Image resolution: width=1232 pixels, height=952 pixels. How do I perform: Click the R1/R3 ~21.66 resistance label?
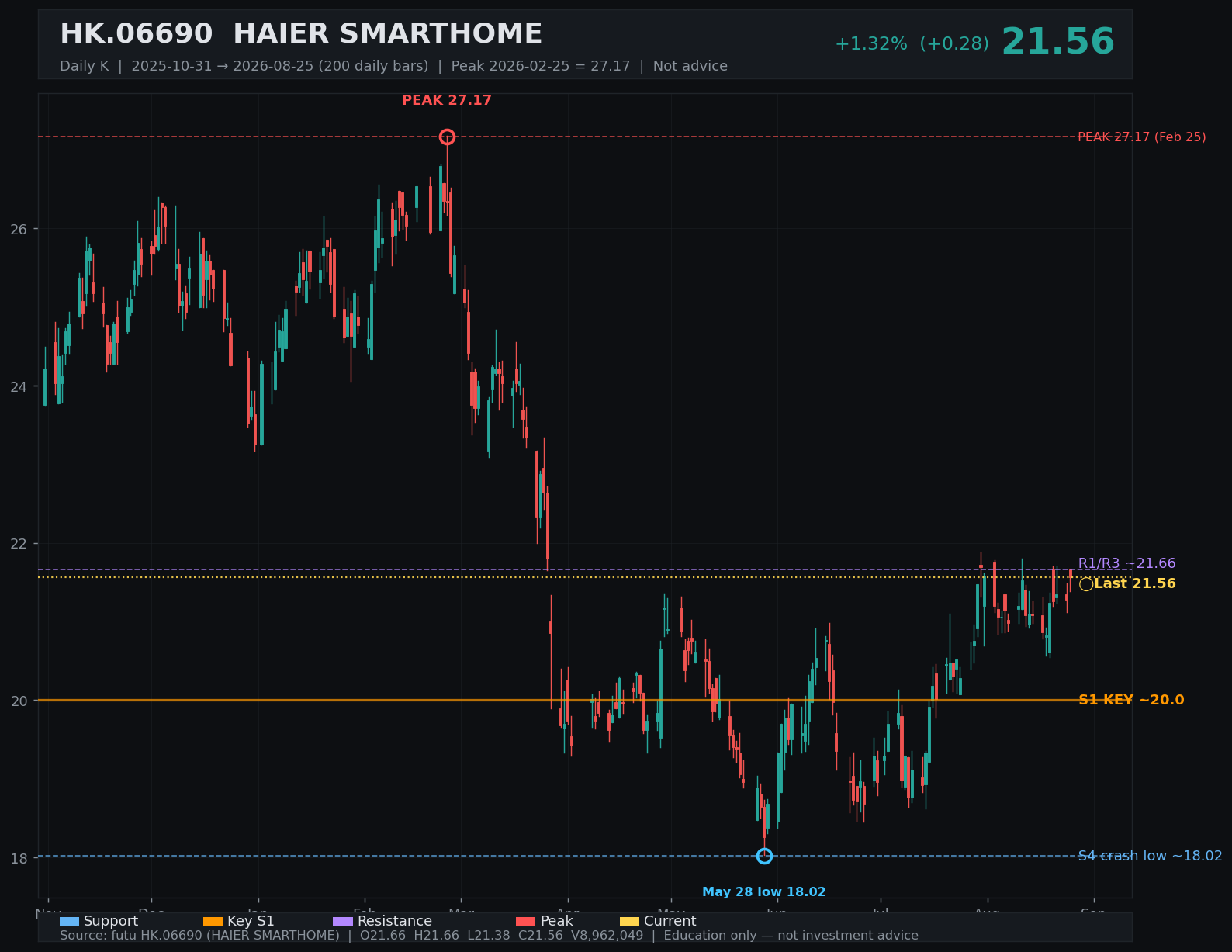[1126, 563]
